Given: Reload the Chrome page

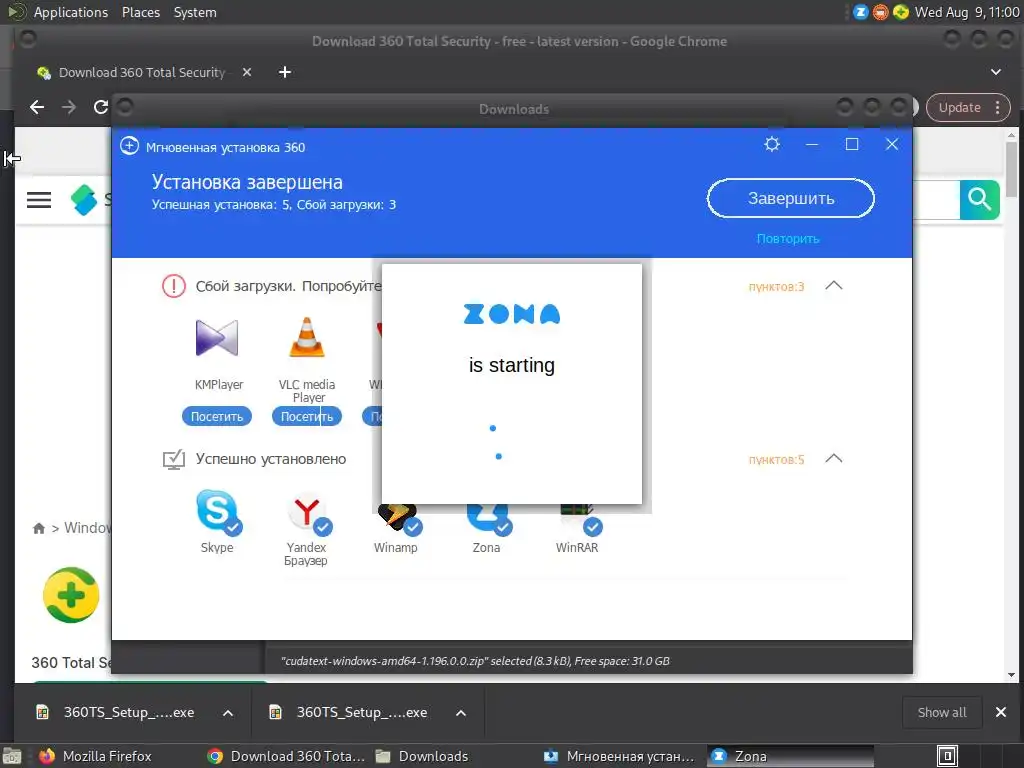Looking at the screenshot, I should [100, 107].
